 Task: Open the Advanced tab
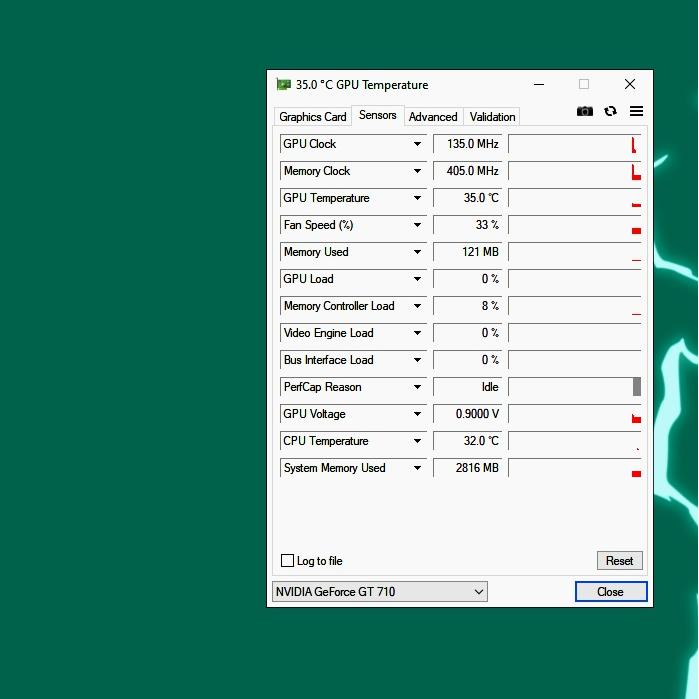click(433, 117)
